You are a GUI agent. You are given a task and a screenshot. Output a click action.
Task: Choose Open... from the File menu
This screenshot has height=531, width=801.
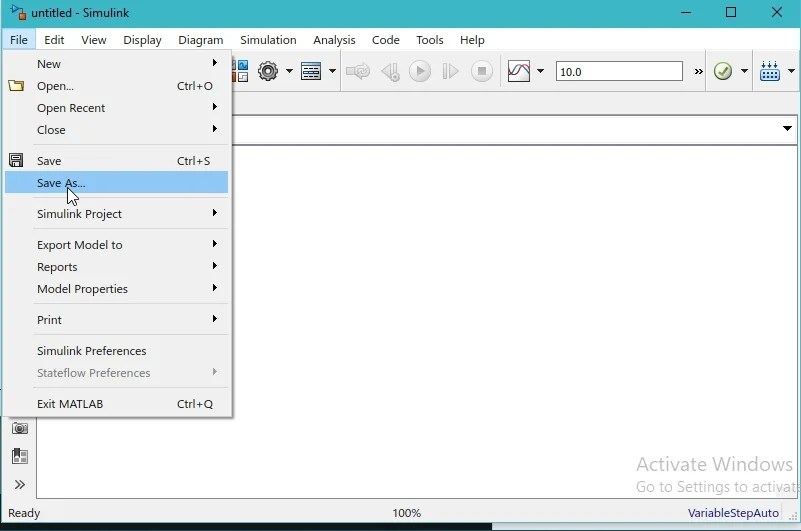click(x=116, y=86)
